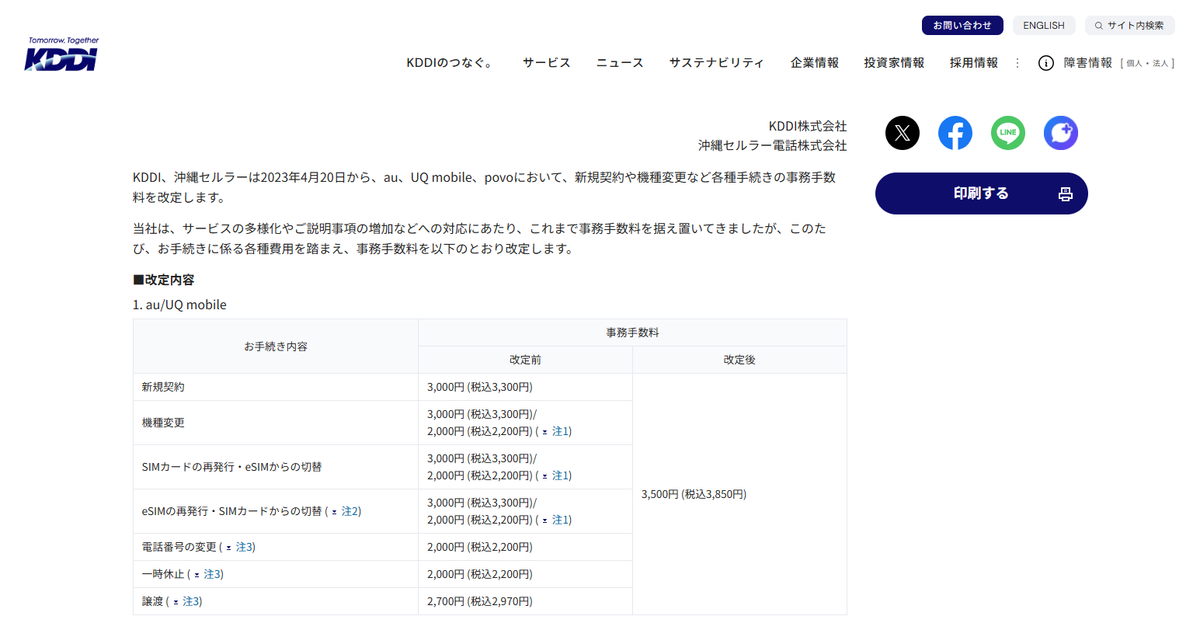The height and width of the screenshot is (620, 1200).
Task: Click the 新規契約 table cell
Action: (x=276, y=387)
